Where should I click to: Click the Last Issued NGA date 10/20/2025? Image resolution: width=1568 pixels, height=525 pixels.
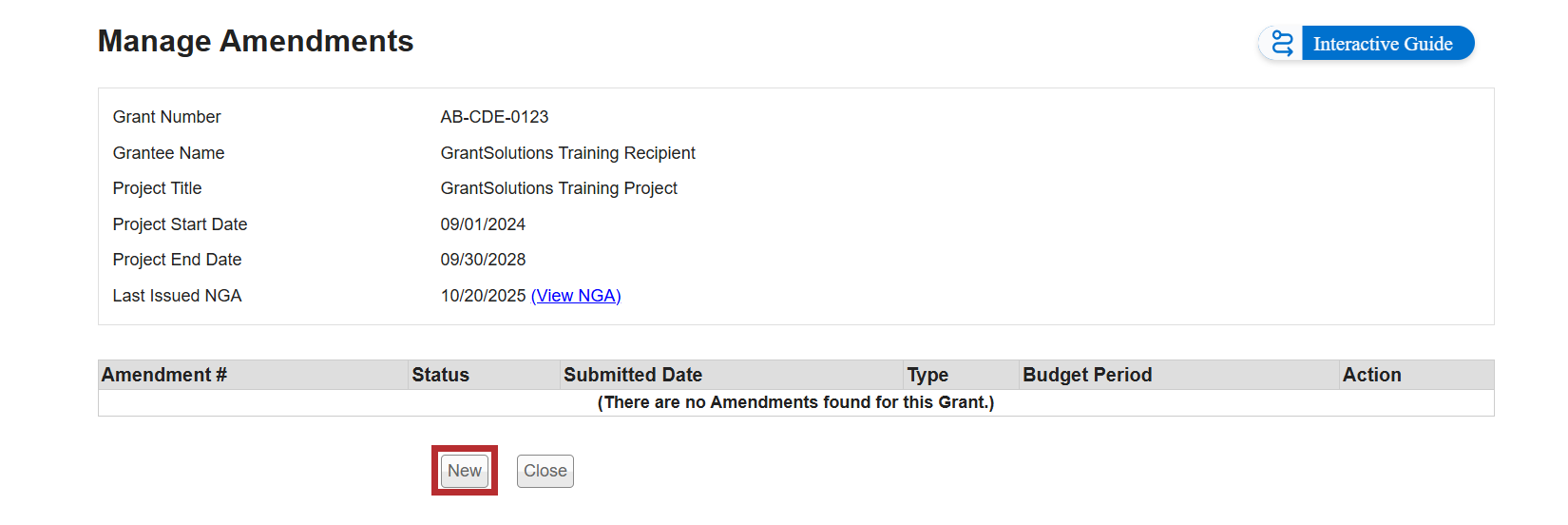click(x=483, y=296)
